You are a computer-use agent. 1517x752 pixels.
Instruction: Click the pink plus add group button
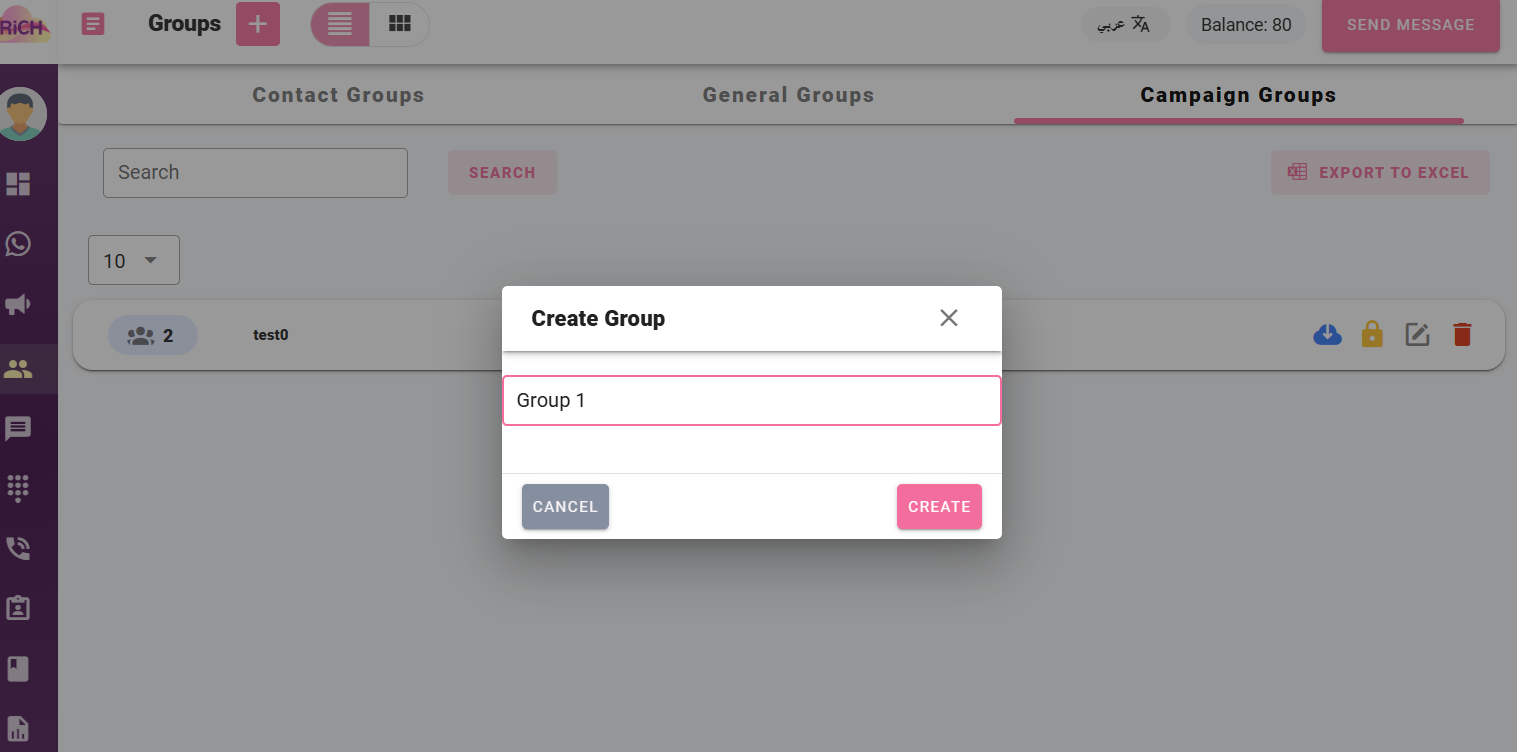(258, 24)
